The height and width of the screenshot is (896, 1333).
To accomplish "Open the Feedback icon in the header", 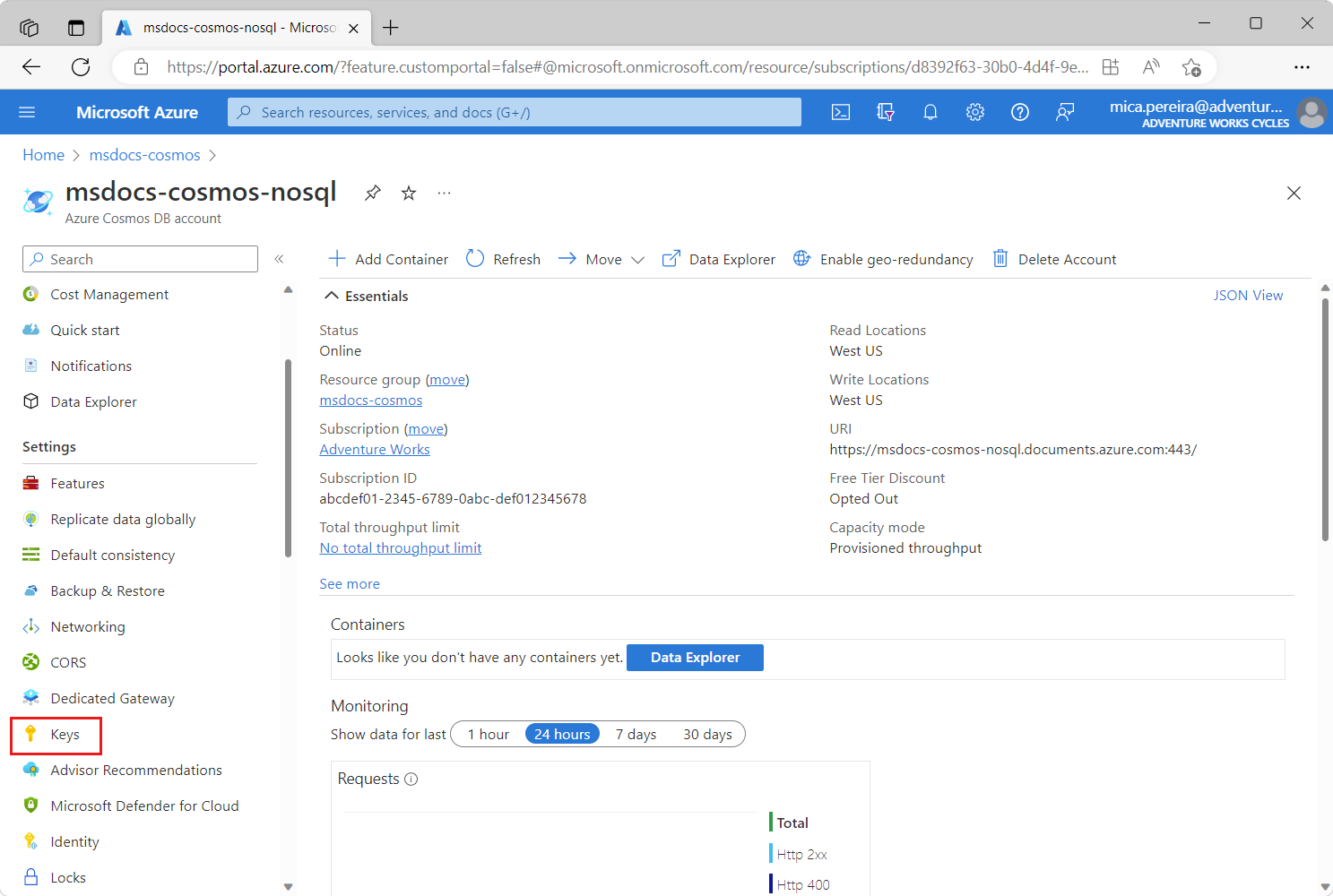I will click(1065, 112).
